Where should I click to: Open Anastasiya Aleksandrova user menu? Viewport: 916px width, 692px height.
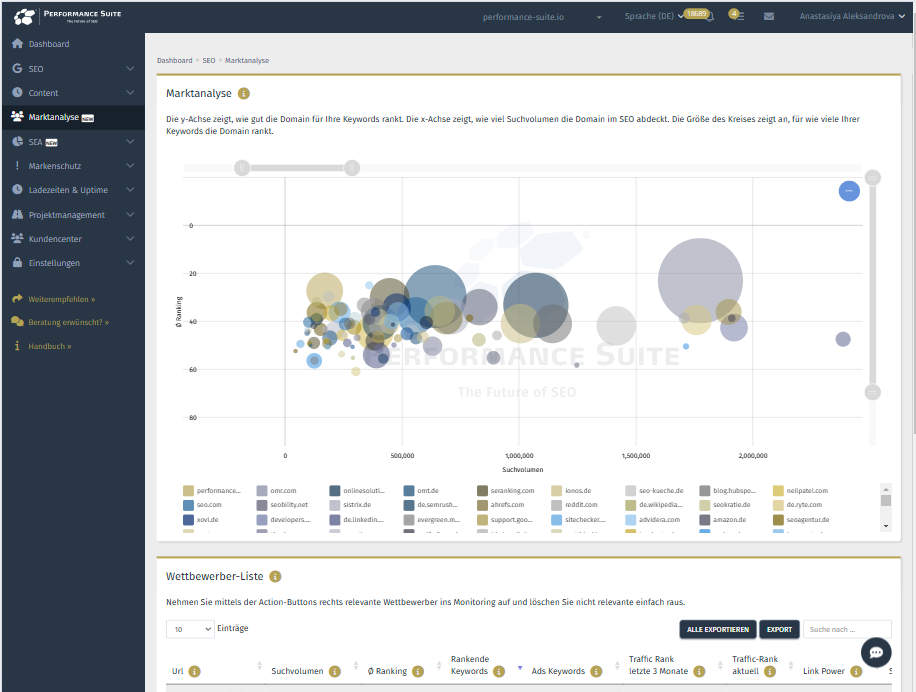[x=852, y=16]
